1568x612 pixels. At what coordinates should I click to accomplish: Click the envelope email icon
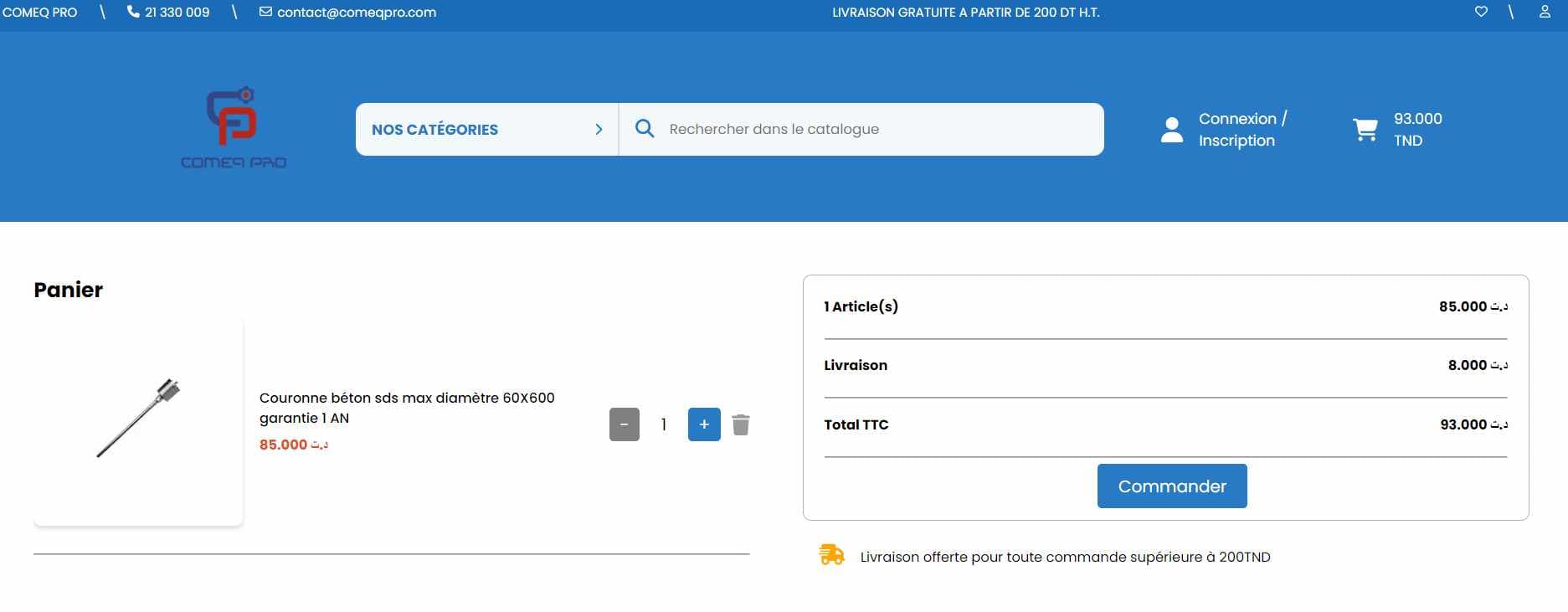[x=265, y=12]
